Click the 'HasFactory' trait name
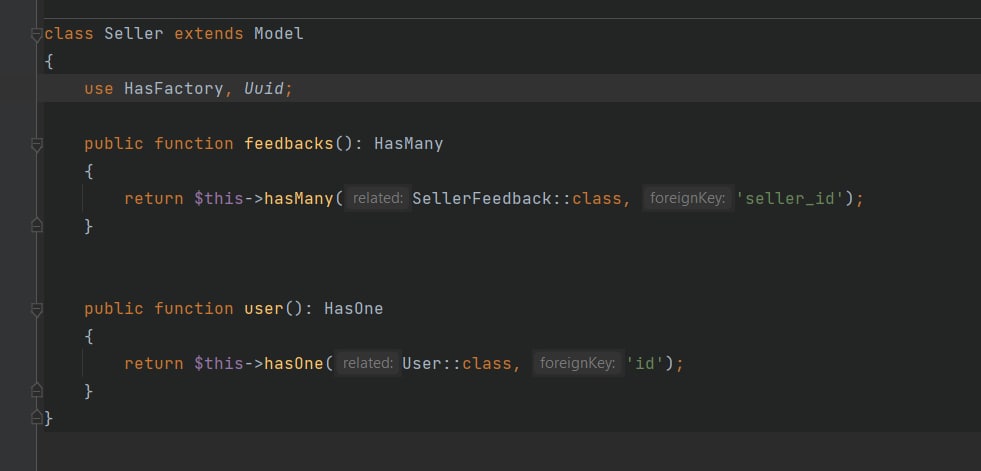Screen dimensions: 981x471 pos(173,88)
